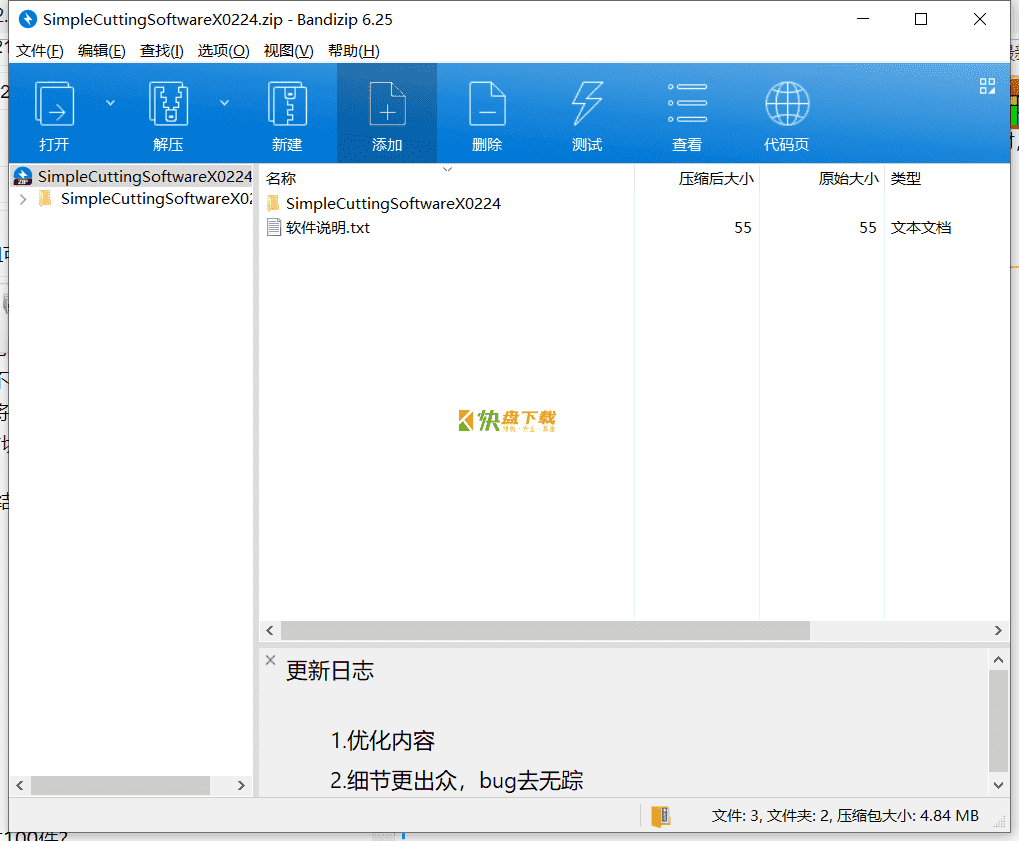Viewport: 1019px width, 841px height.
Task: Click compressed size 55 of 软件说明.txt
Action: [743, 227]
